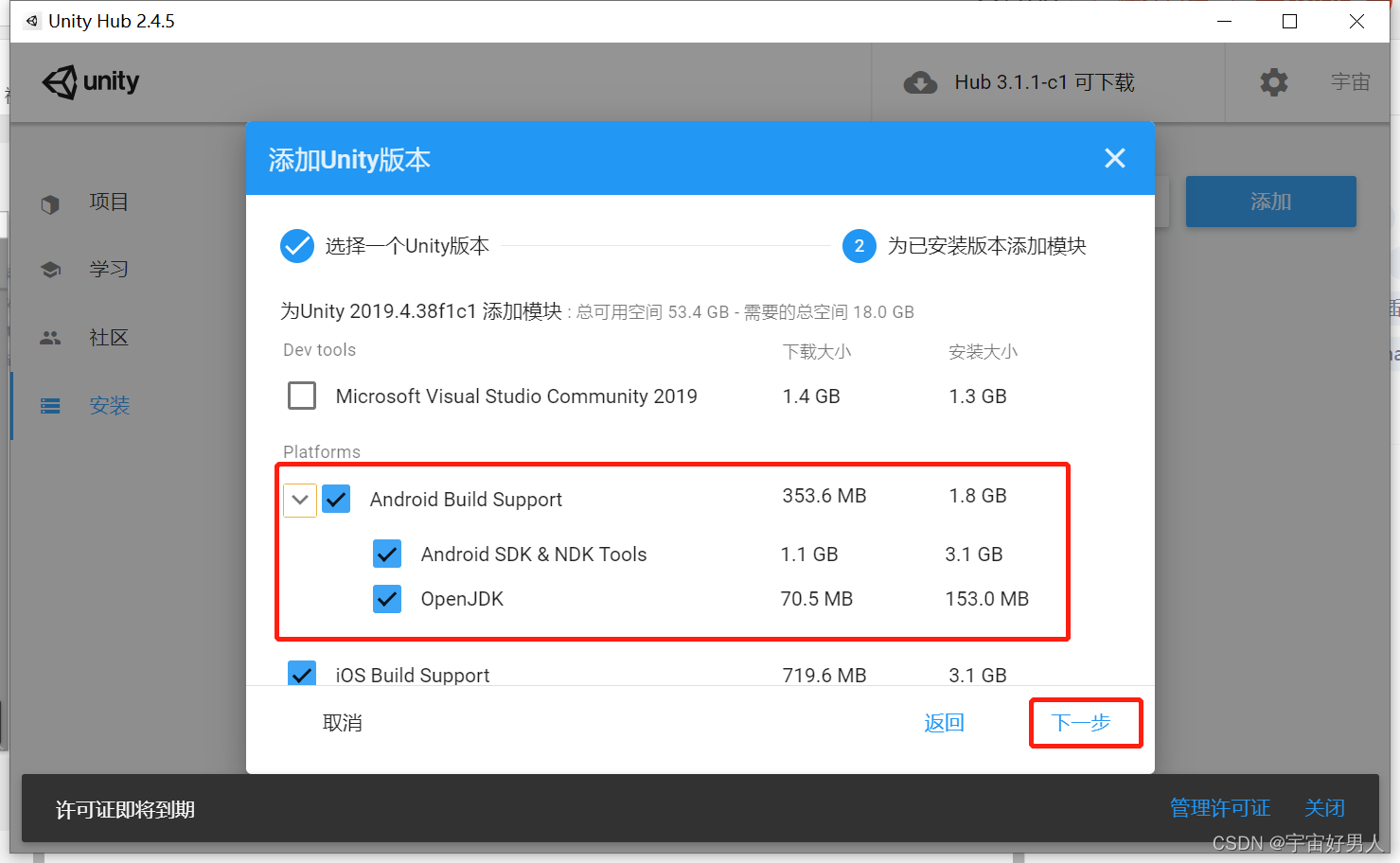Open 安装 tab in sidebar
Image resolution: width=1400 pixels, height=863 pixels.
109,405
